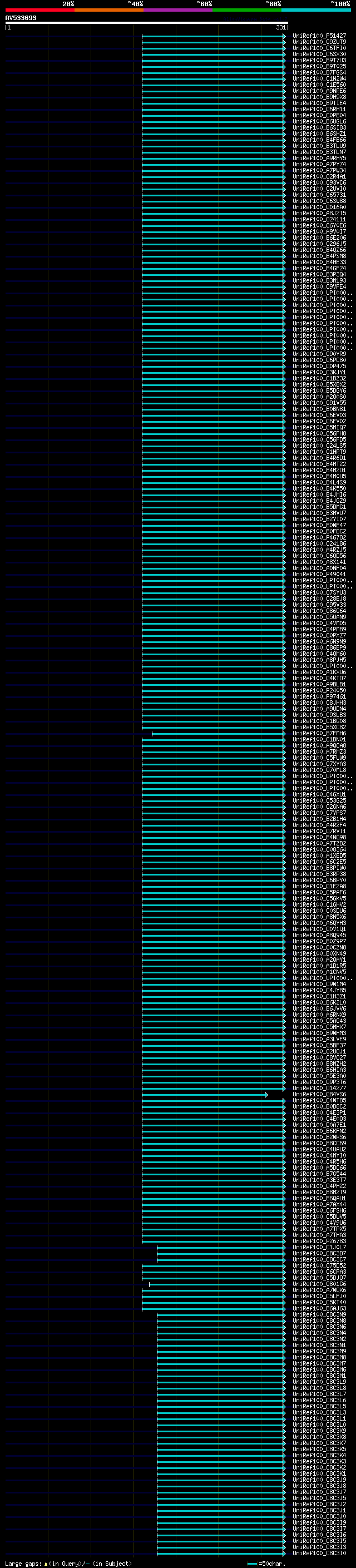Image resolution: width=356 pixels, height=1568 pixels.
Task: Select the query name AV533693
Action: [21, 18]
